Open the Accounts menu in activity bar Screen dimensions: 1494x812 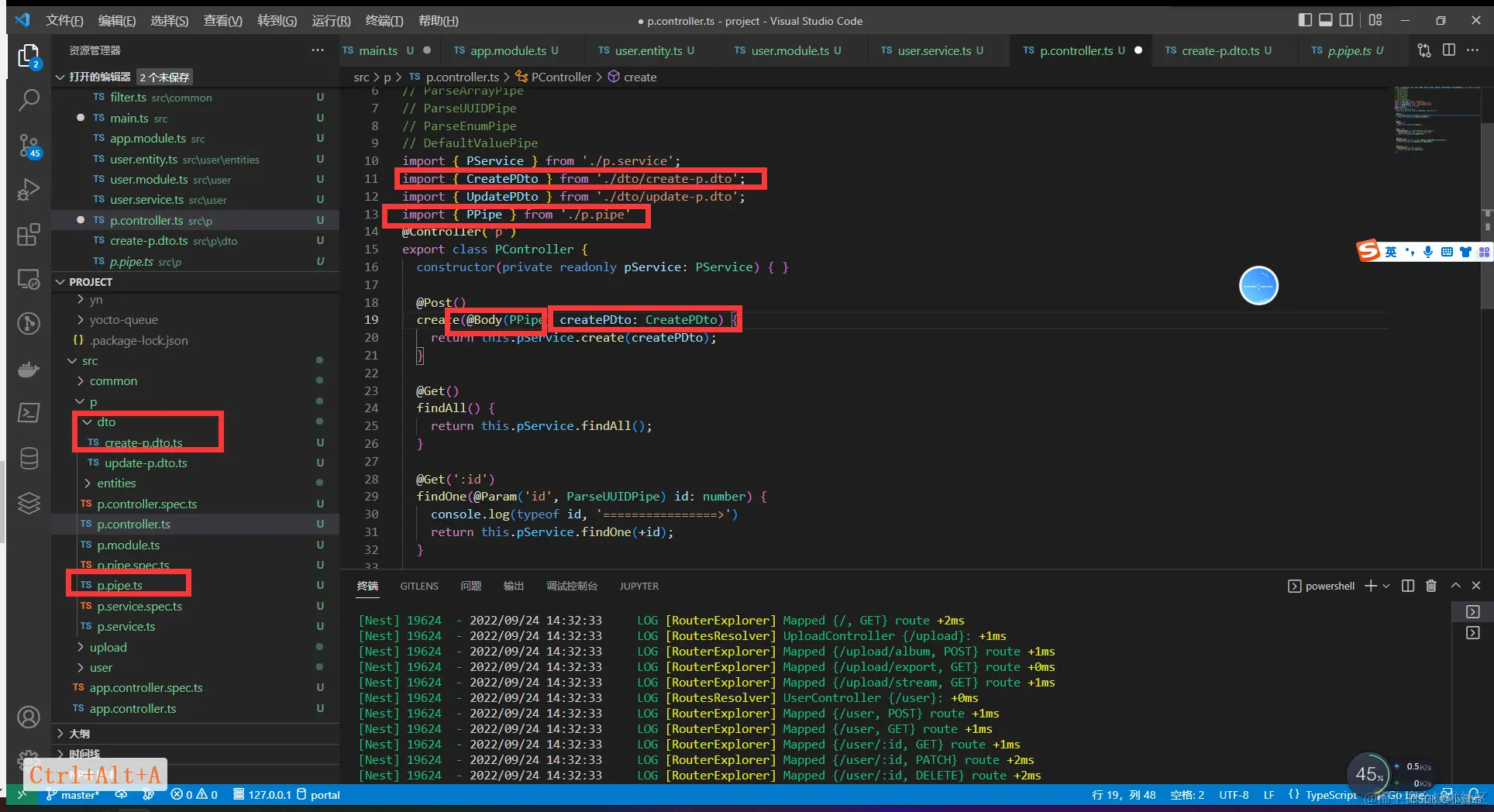[x=29, y=717]
